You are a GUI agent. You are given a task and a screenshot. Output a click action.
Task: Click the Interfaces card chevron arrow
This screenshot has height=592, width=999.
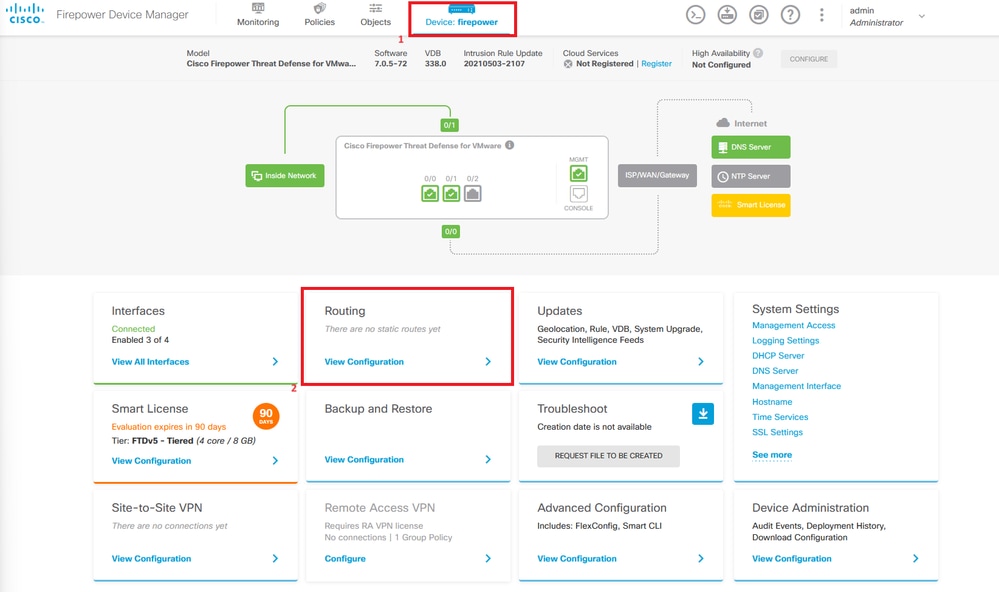pyautogui.click(x=275, y=361)
